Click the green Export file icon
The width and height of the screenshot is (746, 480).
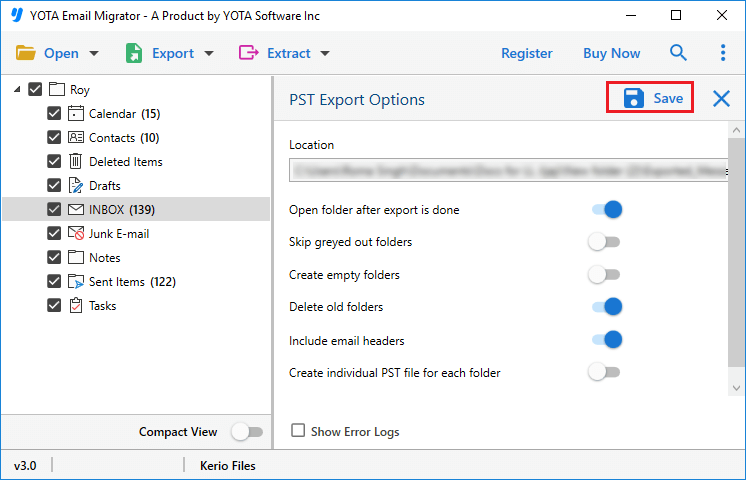tap(134, 53)
